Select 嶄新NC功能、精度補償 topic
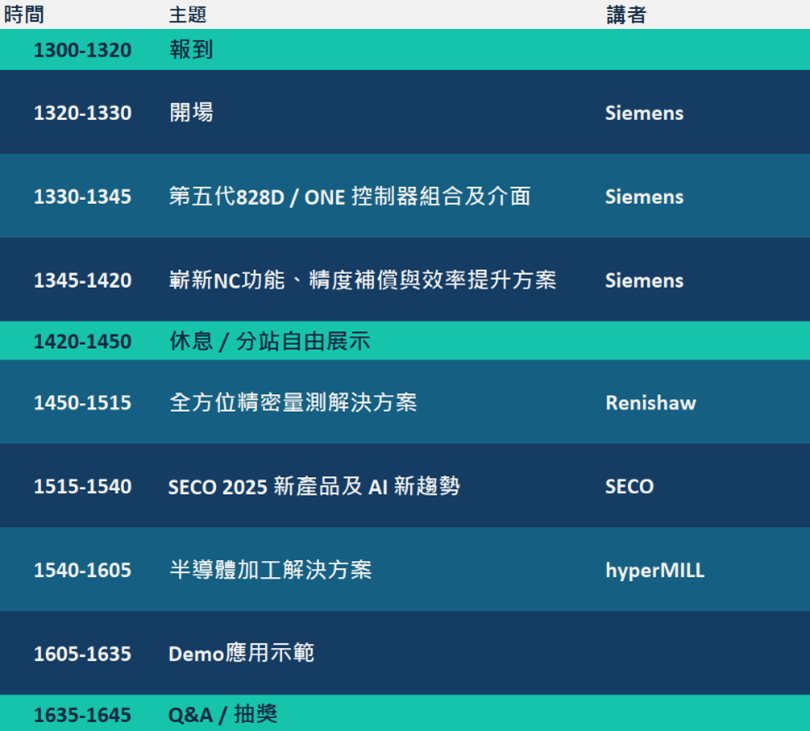The height and width of the screenshot is (731, 810). (x=363, y=280)
